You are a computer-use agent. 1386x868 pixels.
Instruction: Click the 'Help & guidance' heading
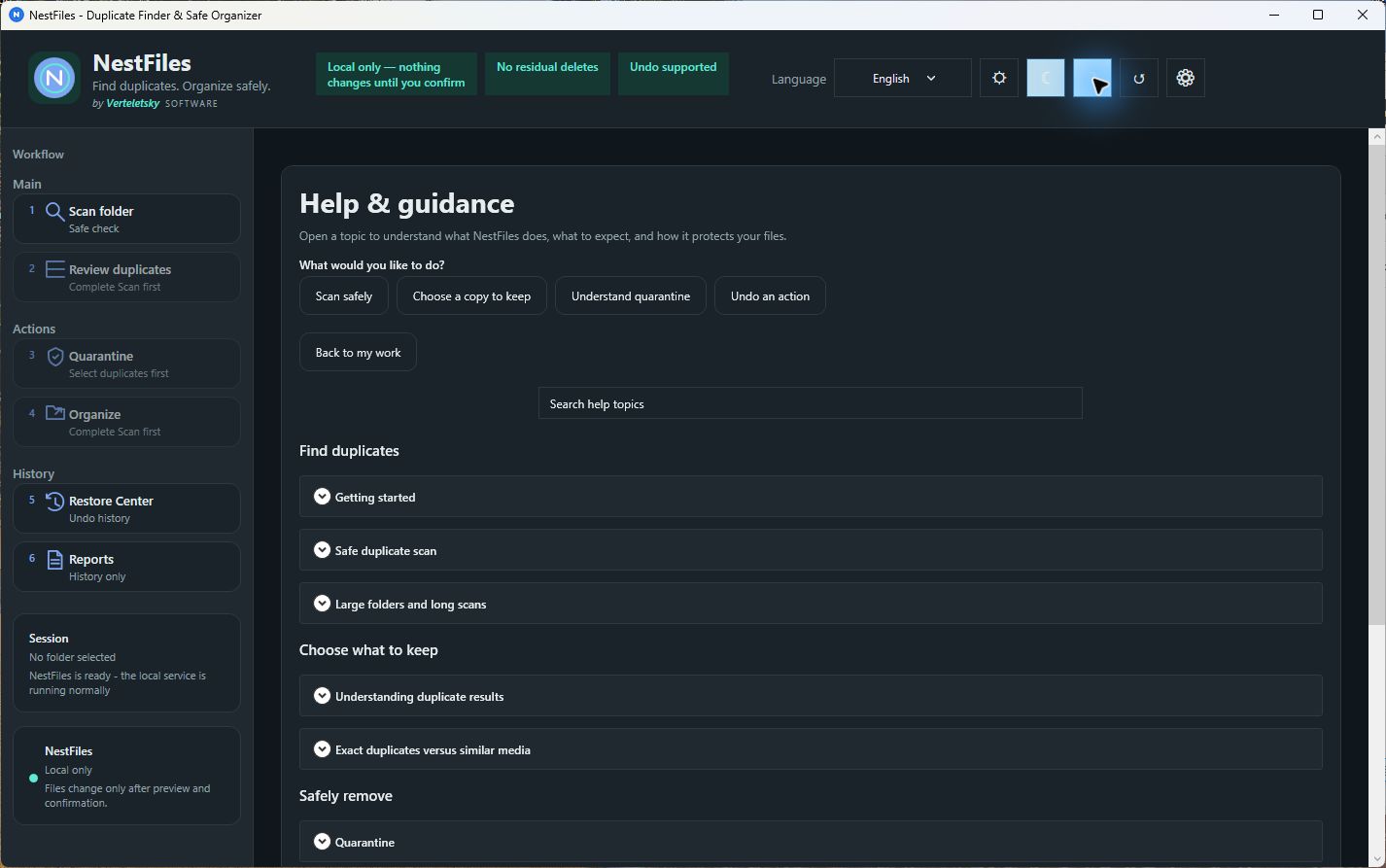407,203
